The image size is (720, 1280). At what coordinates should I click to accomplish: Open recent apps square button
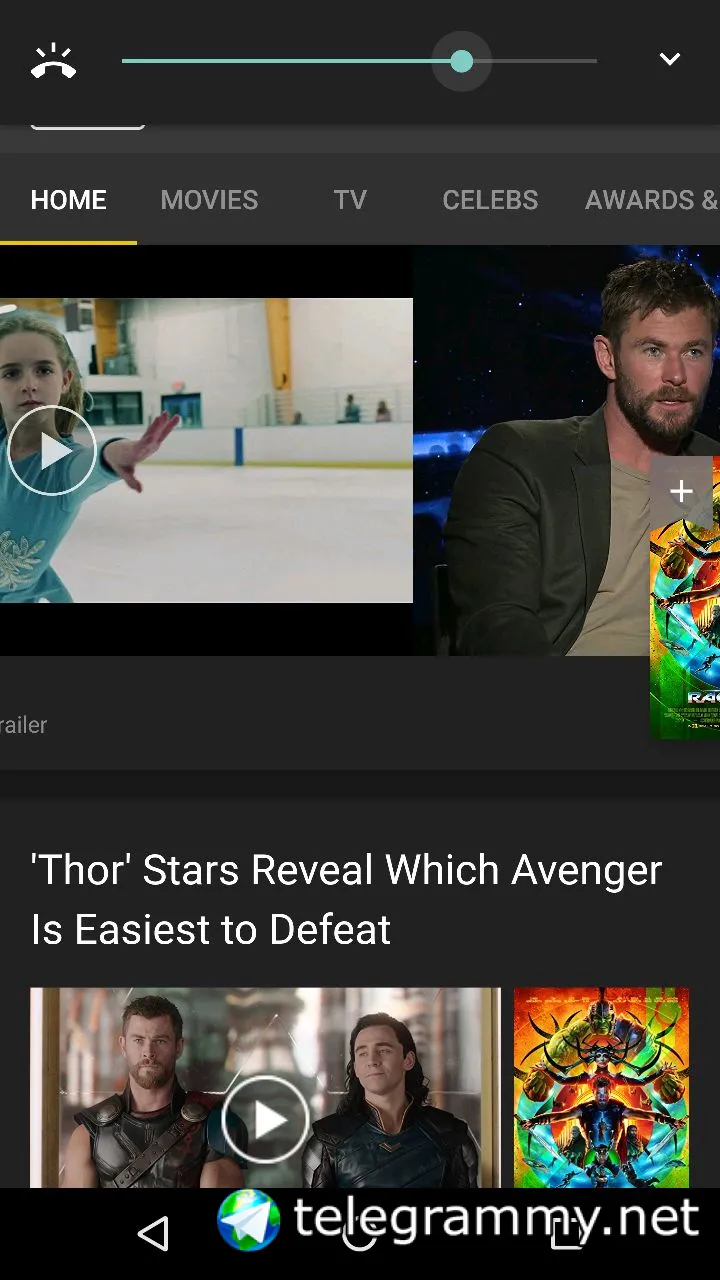(567, 1234)
